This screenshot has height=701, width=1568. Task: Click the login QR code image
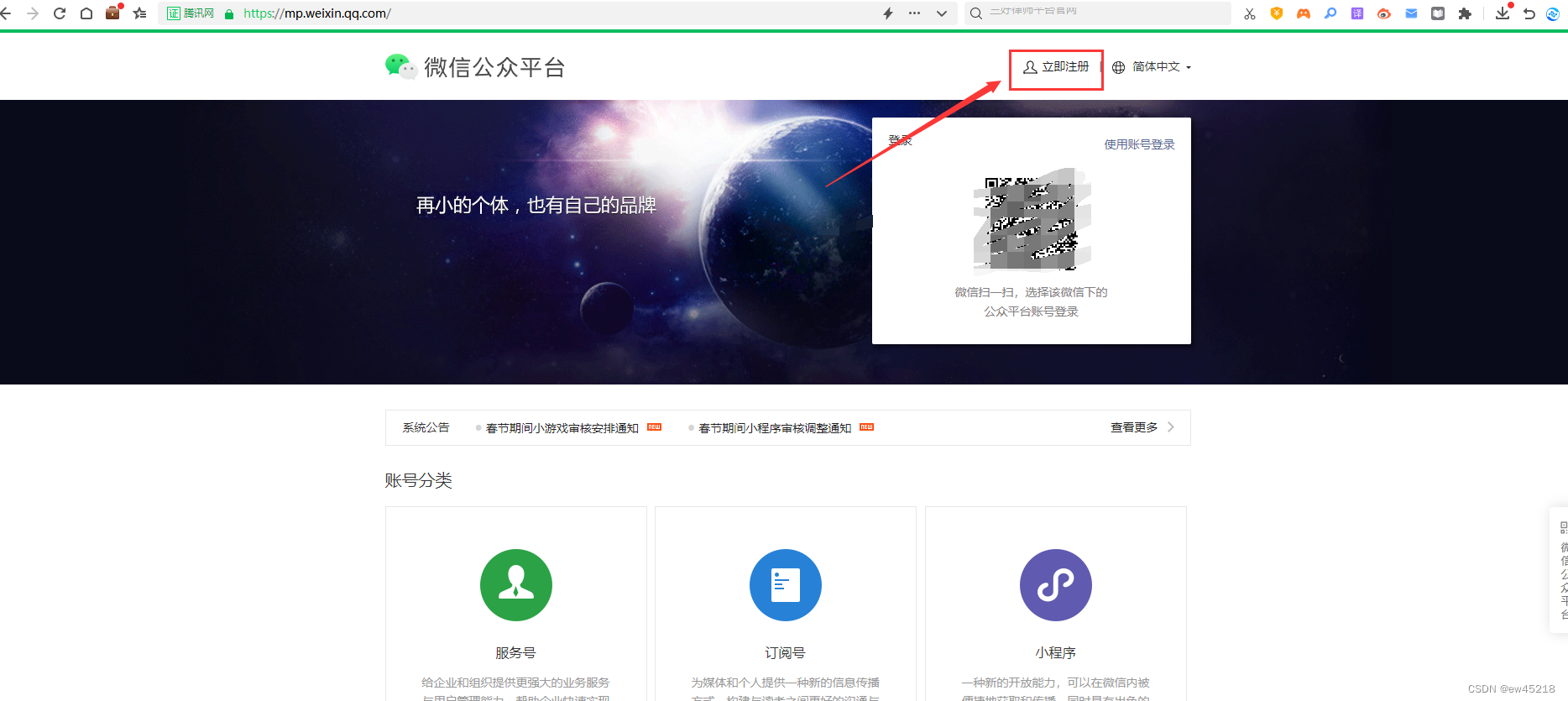point(1032,222)
